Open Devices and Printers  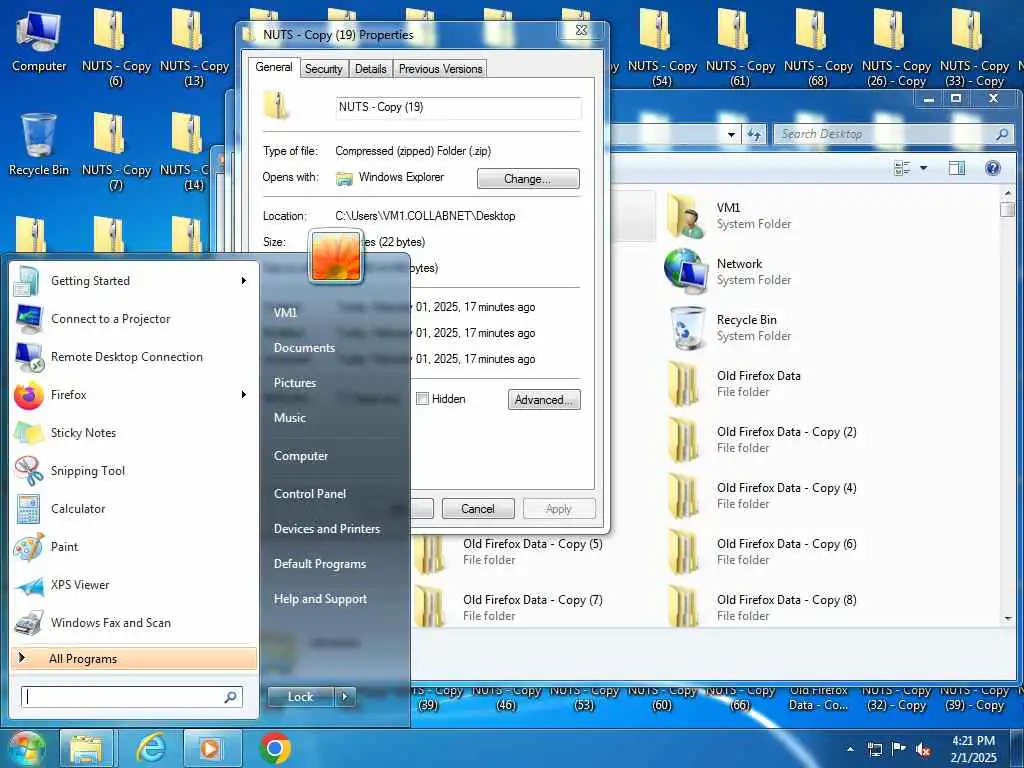coord(327,529)
